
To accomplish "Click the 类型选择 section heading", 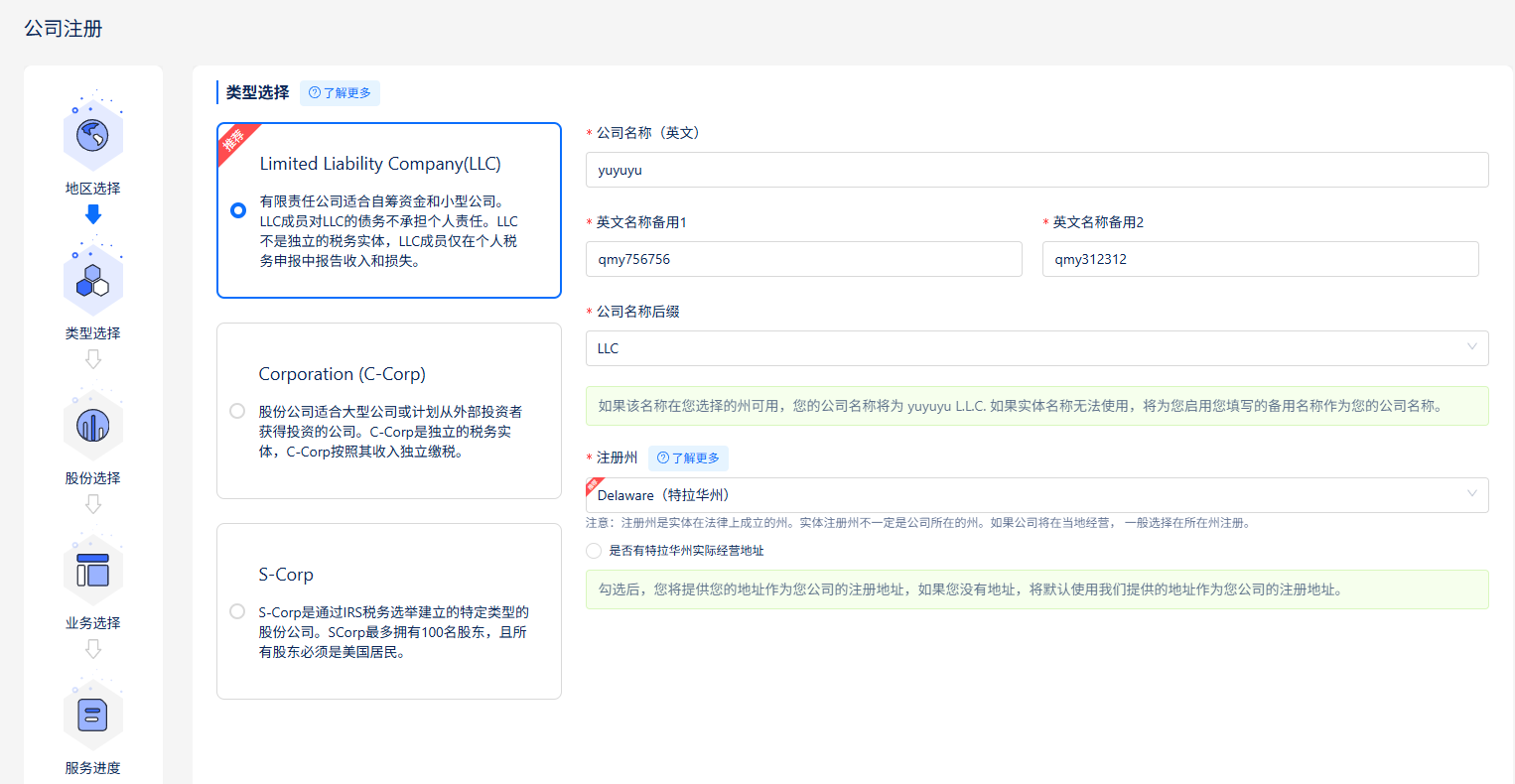I will pos(258,92).
